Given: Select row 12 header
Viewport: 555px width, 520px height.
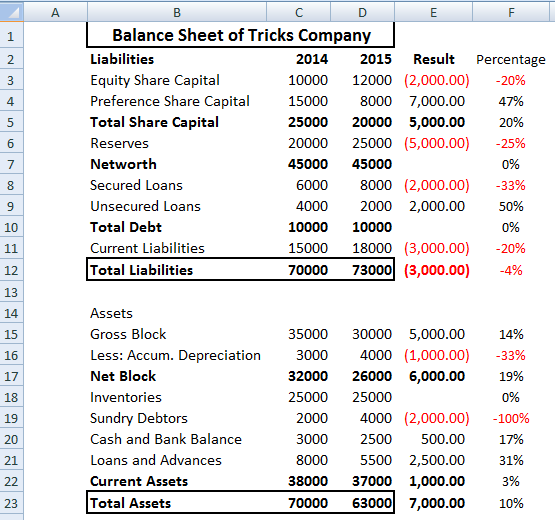Looking at the screenshot, I should [x=11, y=270].
